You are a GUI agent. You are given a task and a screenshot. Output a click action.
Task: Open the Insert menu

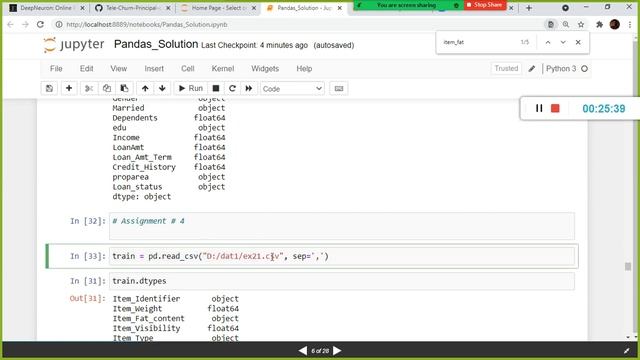(154, 69)
